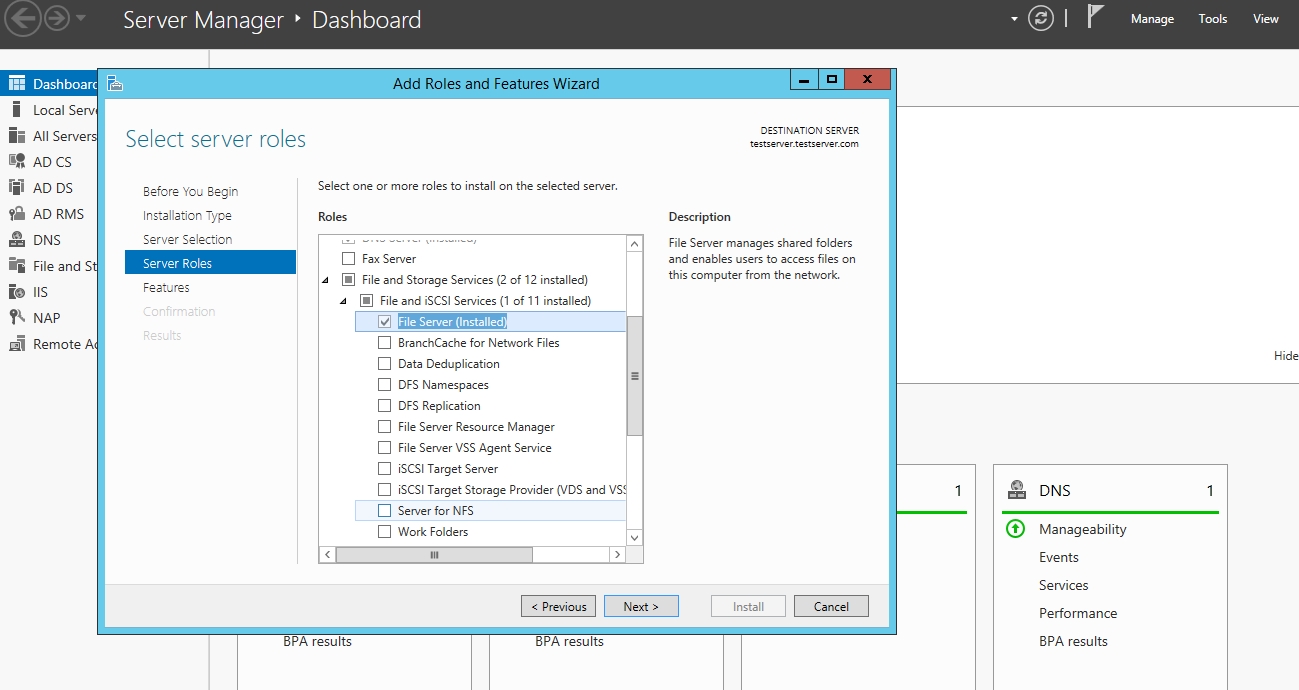
Task: Enable the Server for NFS checkbox
Action: click(x=385, y=511)
